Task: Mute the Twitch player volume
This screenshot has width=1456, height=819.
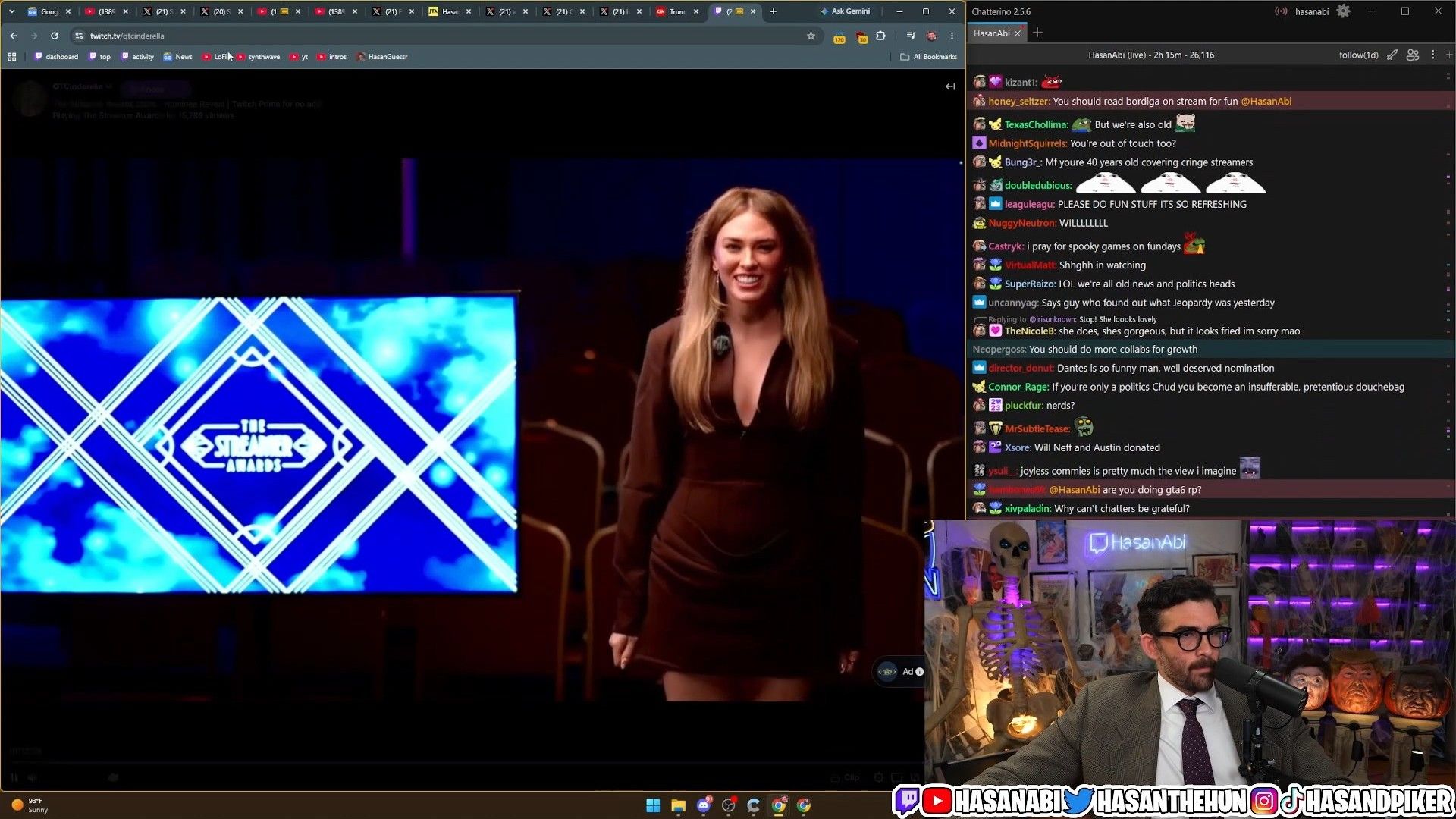Action: [33, 777]
